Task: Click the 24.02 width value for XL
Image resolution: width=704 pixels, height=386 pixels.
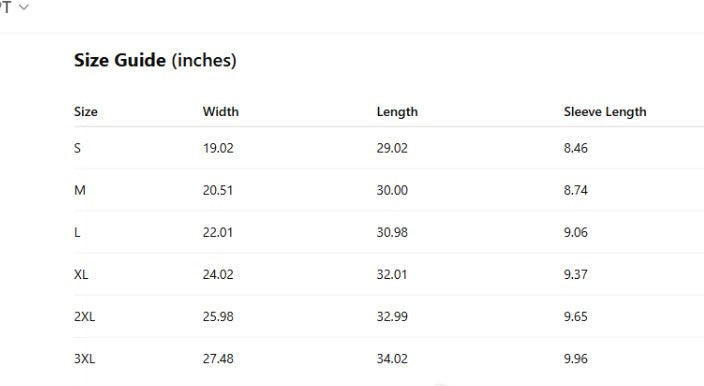Action: pos(218,274)
